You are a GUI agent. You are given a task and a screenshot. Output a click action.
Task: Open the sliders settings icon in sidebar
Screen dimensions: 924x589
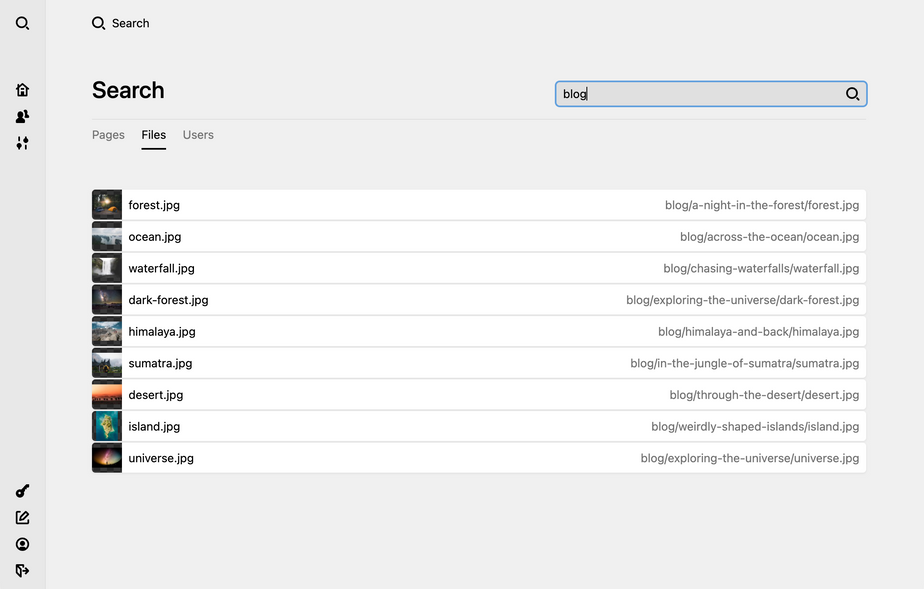coord(22,143)
